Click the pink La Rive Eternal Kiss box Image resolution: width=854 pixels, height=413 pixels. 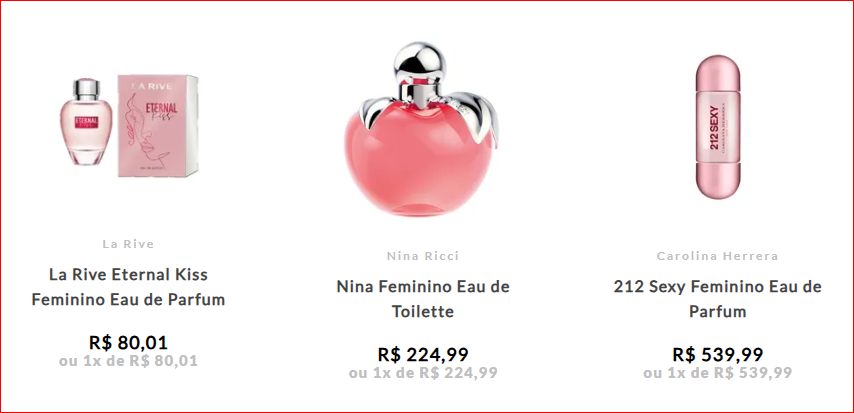coord(158,126)
